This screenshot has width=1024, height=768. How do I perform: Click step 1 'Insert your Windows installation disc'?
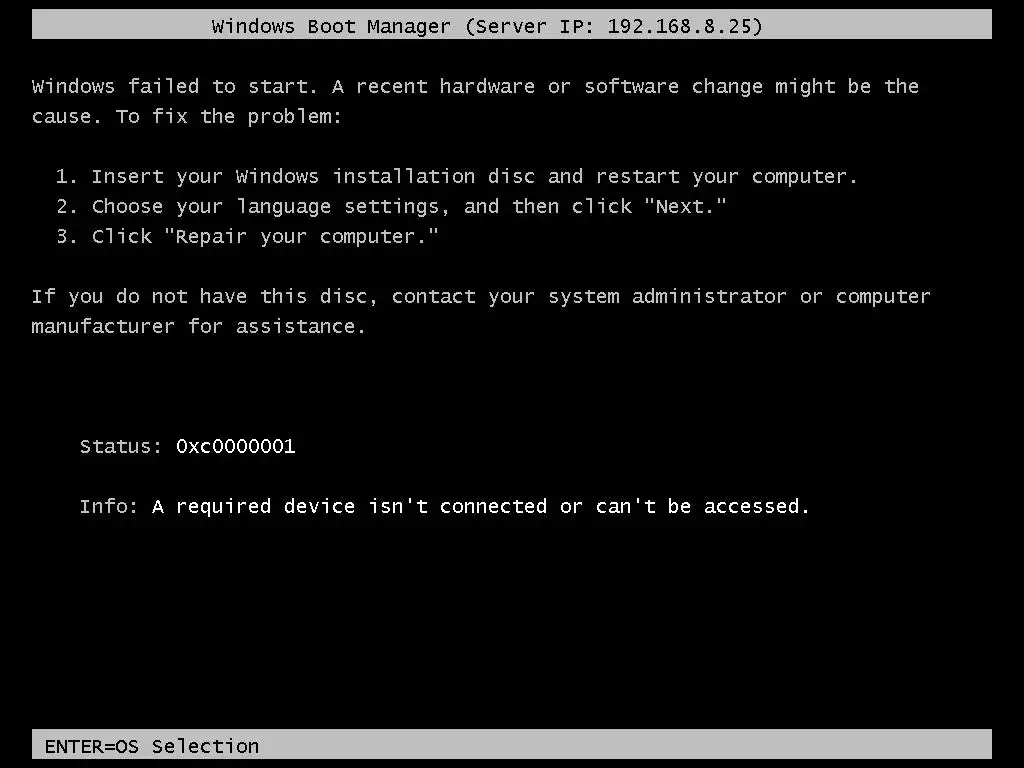pos(313,176)
